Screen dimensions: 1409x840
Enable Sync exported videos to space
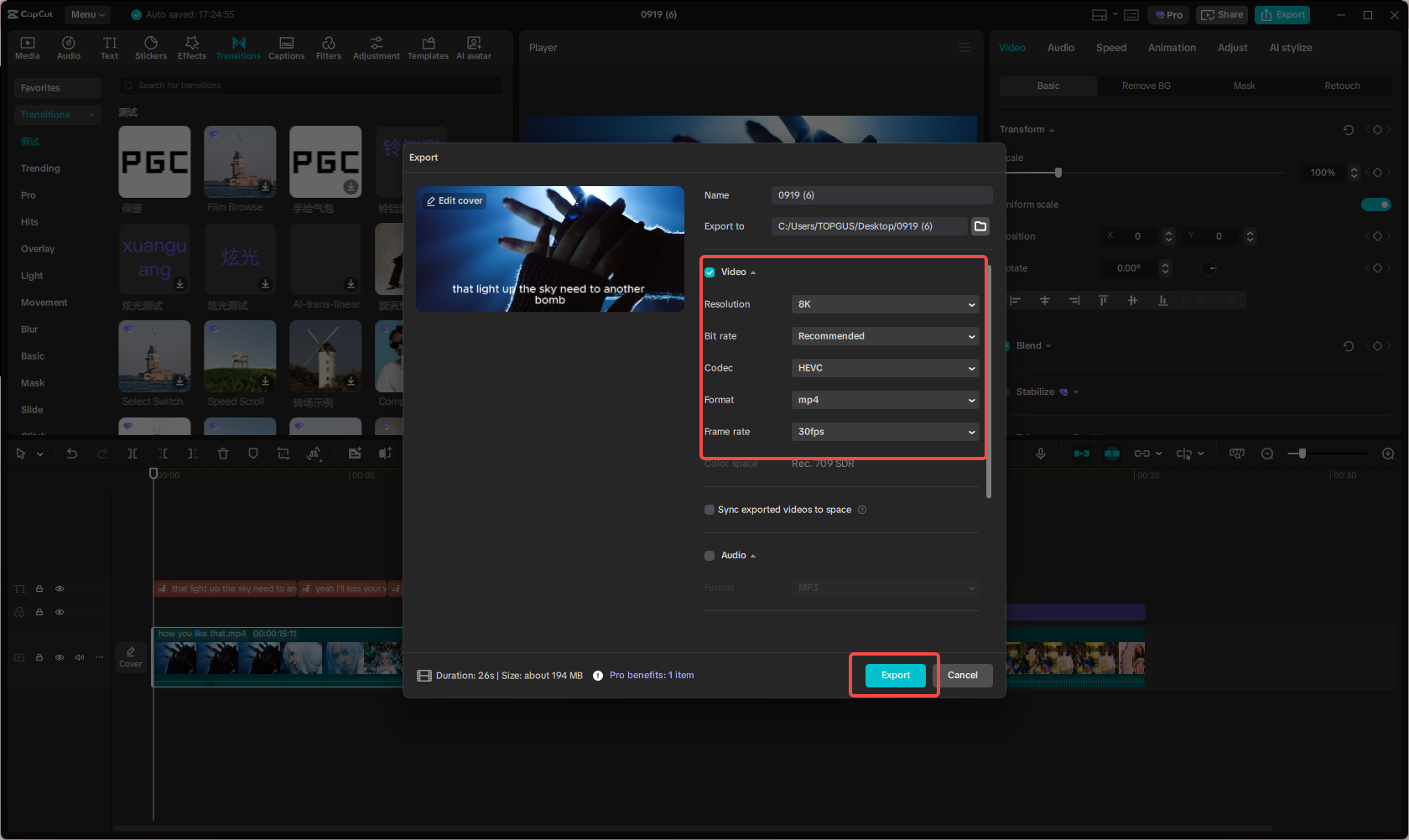pyautogui.click(x=710, y=509)
